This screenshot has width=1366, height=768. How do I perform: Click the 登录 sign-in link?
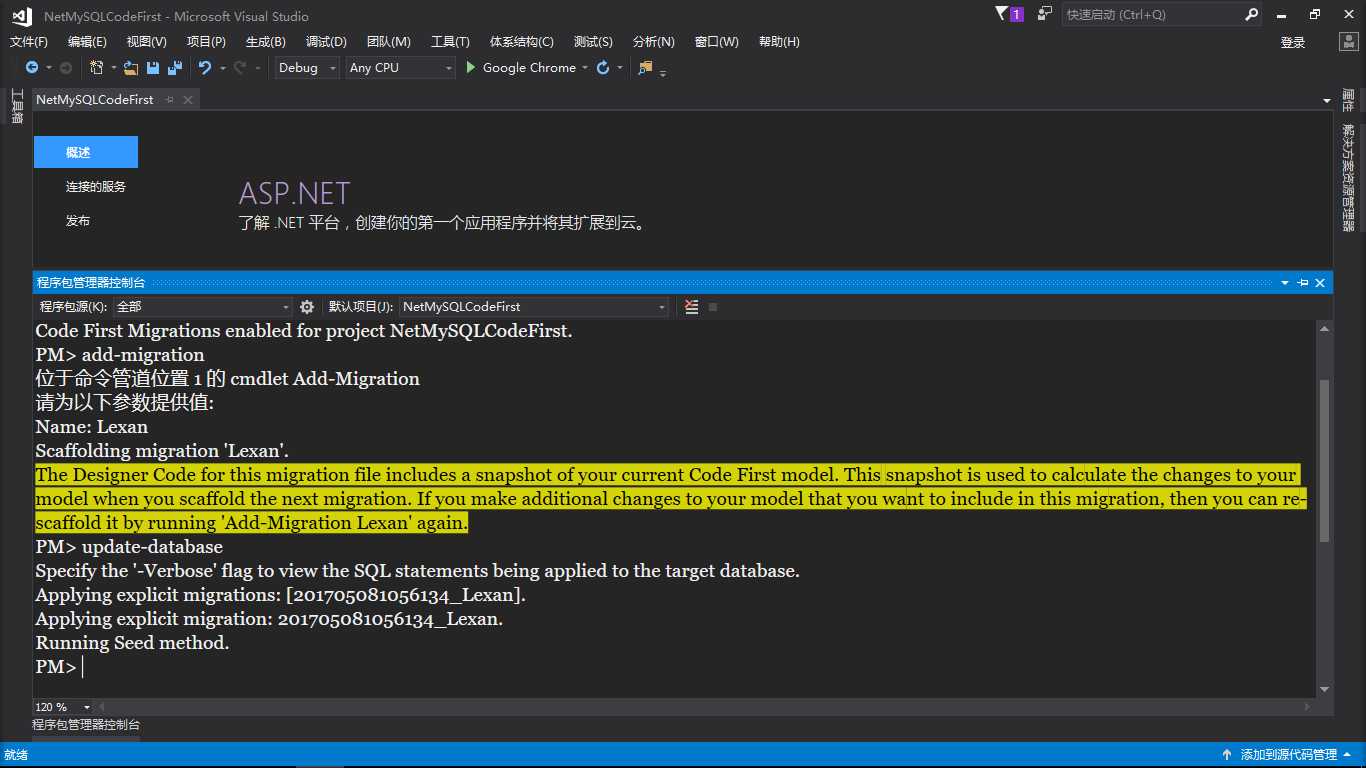[x=1293, y=42]
